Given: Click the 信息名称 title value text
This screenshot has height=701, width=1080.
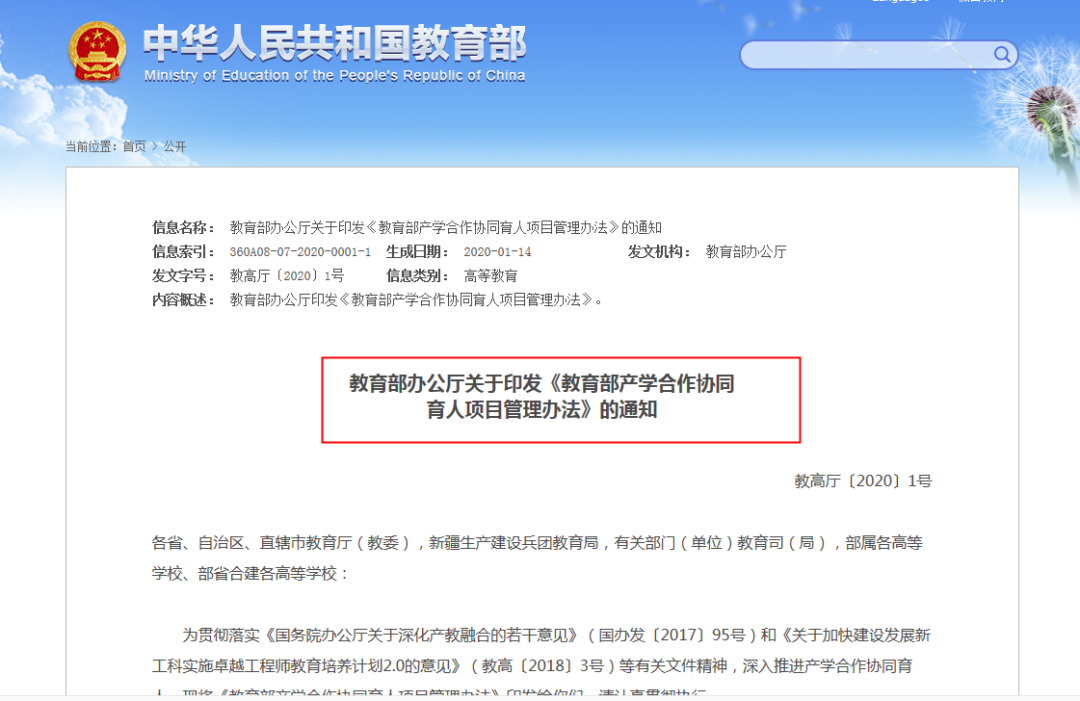Looking at the screenshot, I should [446, 228].
